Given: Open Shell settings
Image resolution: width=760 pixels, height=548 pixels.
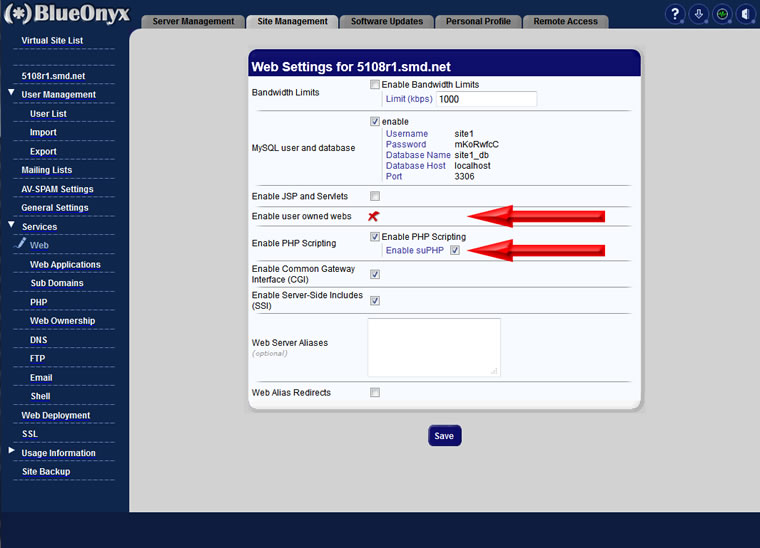Looking at the screenshot, I should [40, 396].
